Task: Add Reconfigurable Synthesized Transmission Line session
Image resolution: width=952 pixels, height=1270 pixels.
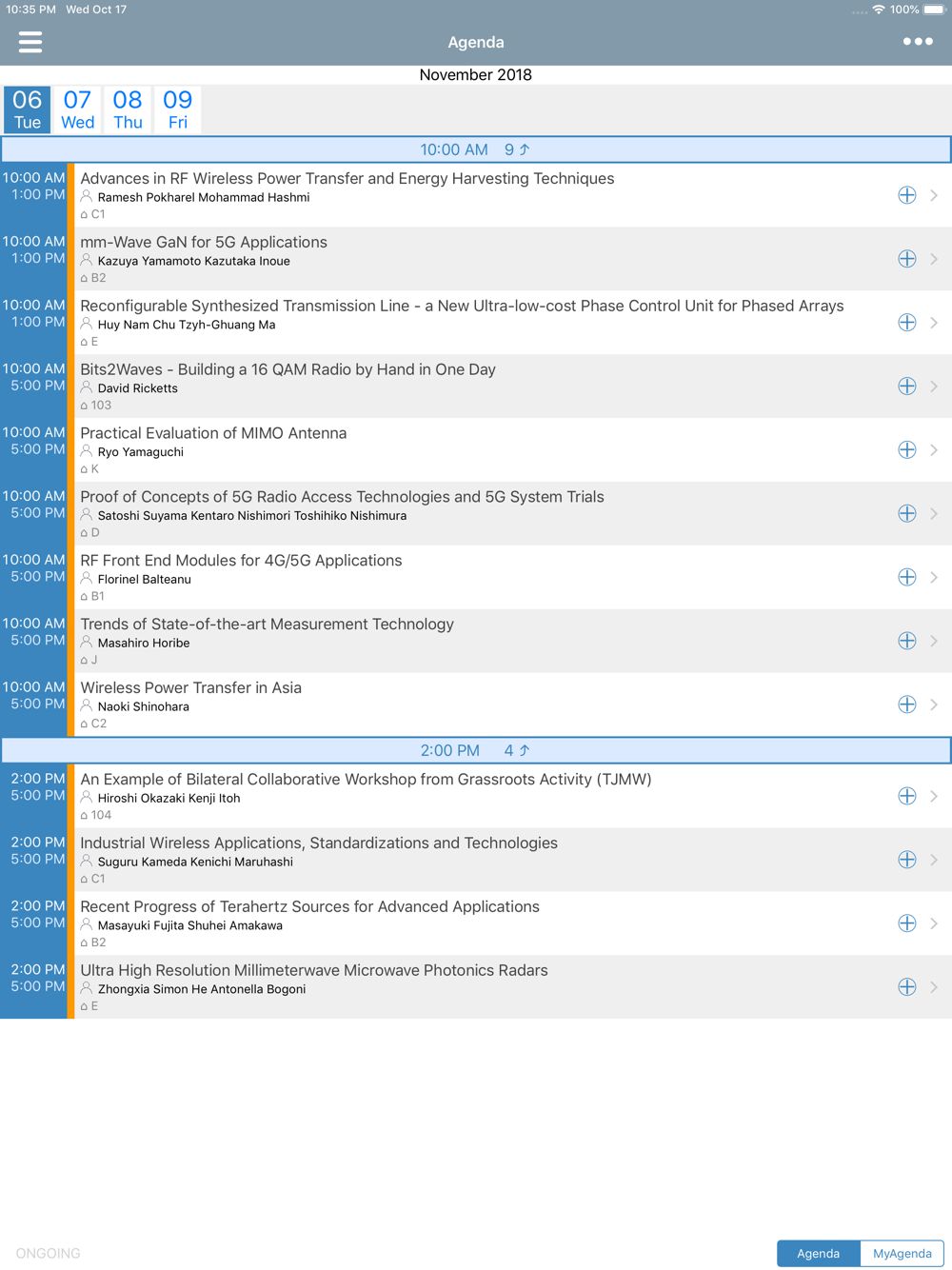Action: pyautogui.click(x=907, y=323)
